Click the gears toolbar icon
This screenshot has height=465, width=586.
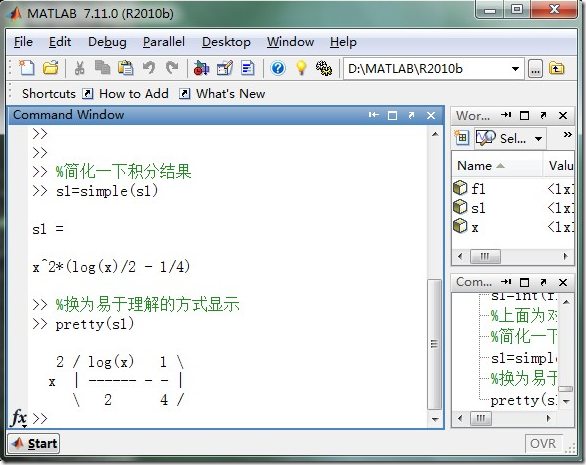[324, 68]
